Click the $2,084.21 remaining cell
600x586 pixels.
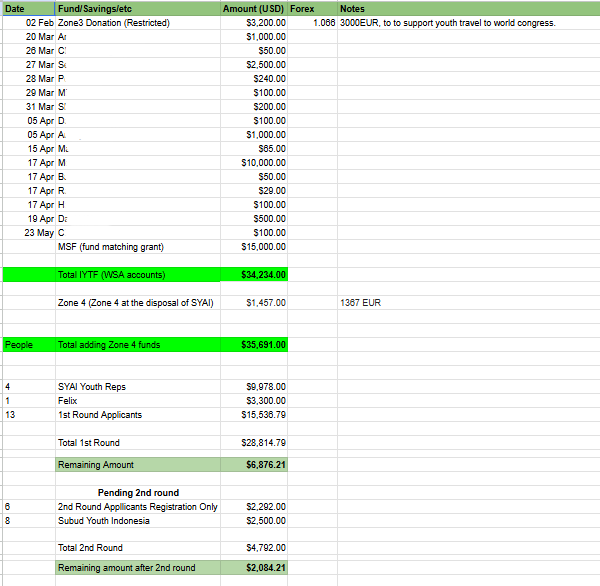pyautogui.click(x=254, y=568)
